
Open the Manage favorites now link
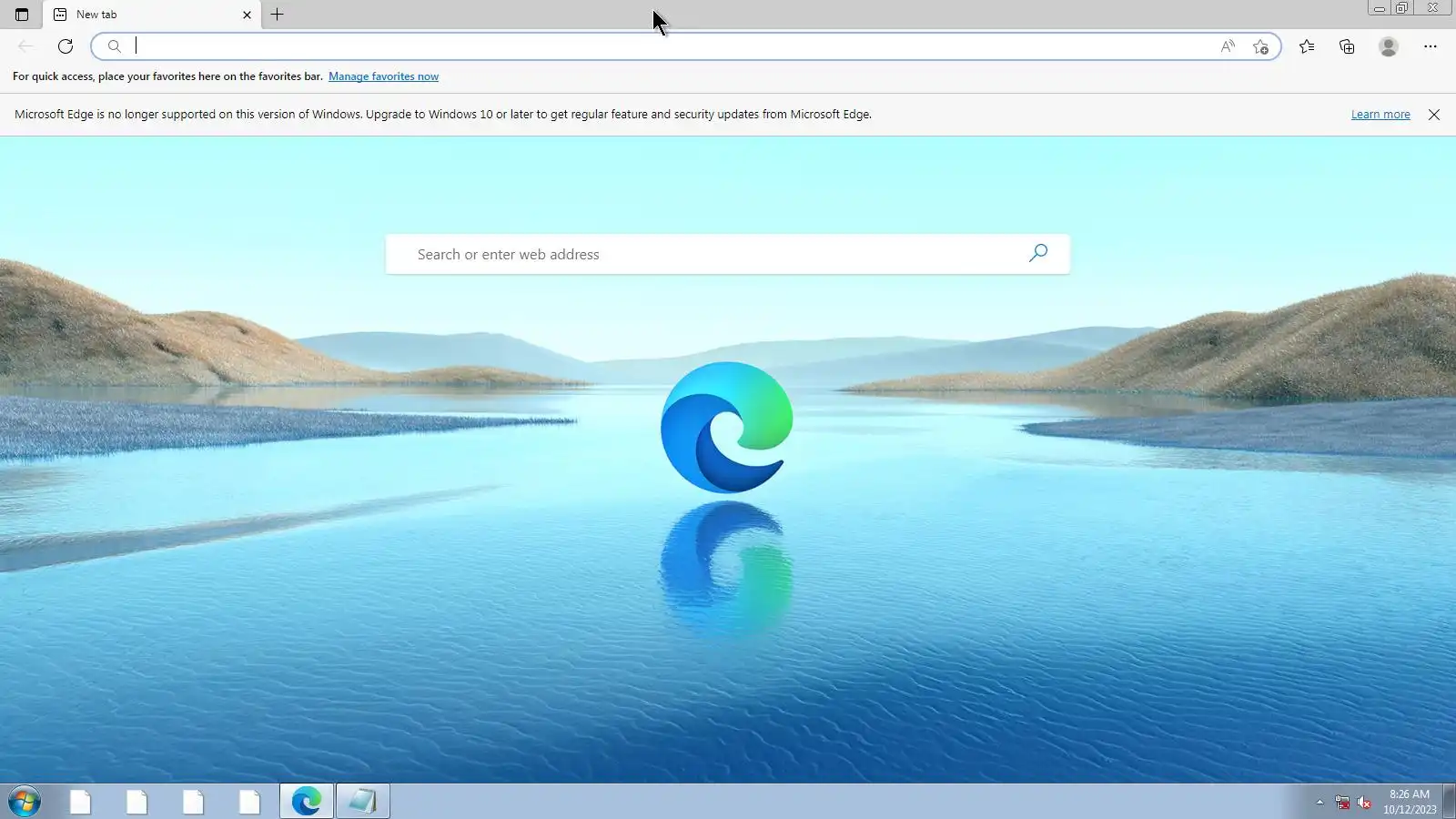click(383, 76)
